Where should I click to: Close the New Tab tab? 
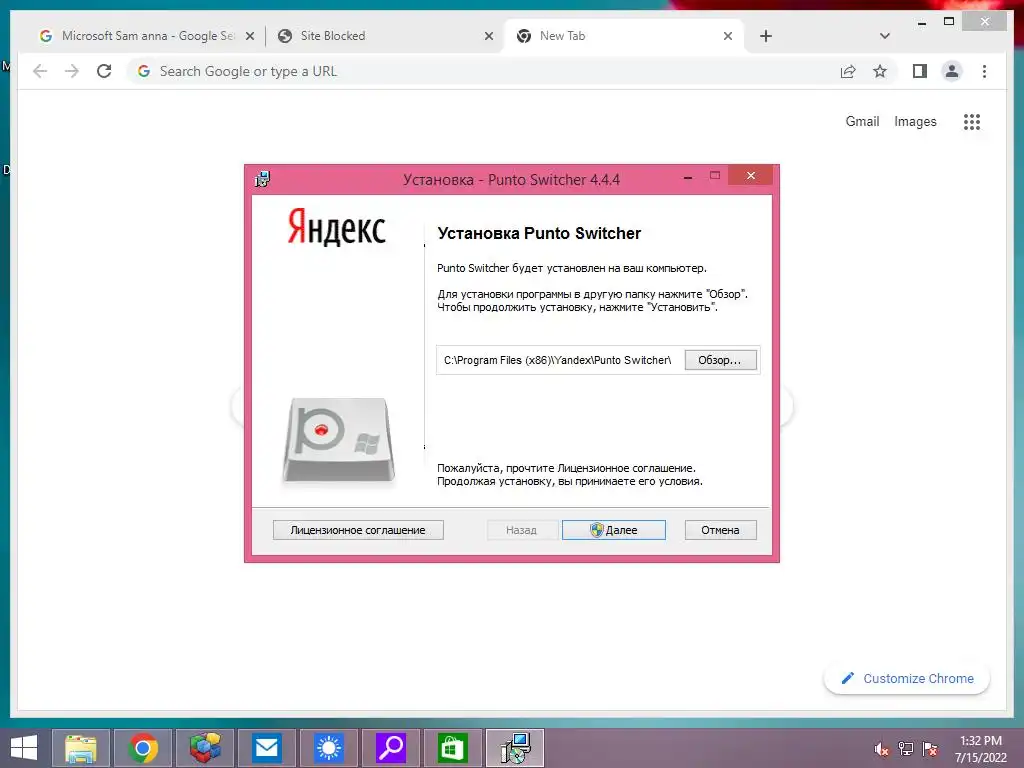[x=728, y=36]
